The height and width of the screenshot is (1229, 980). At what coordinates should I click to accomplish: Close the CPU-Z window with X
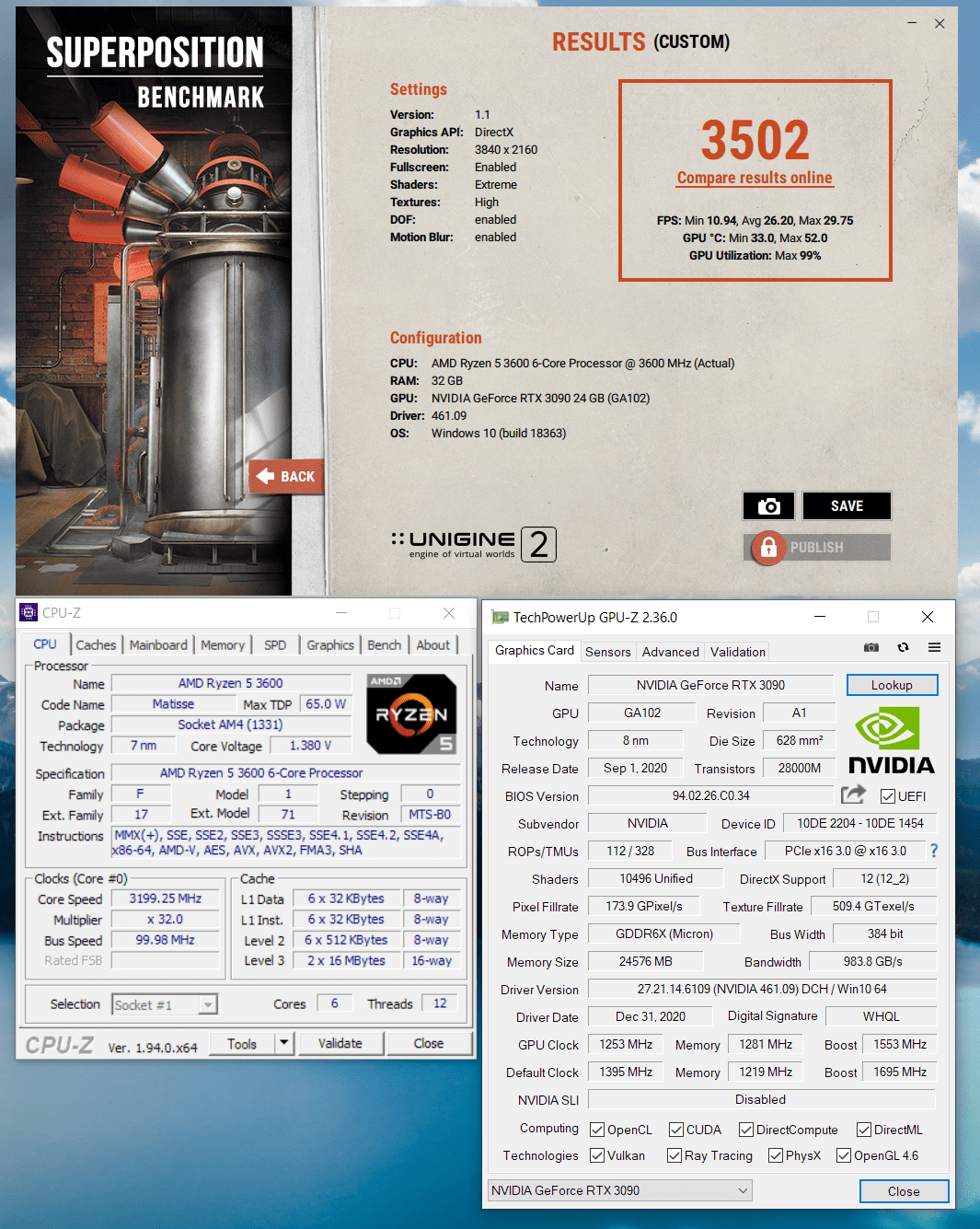[449, 613]
